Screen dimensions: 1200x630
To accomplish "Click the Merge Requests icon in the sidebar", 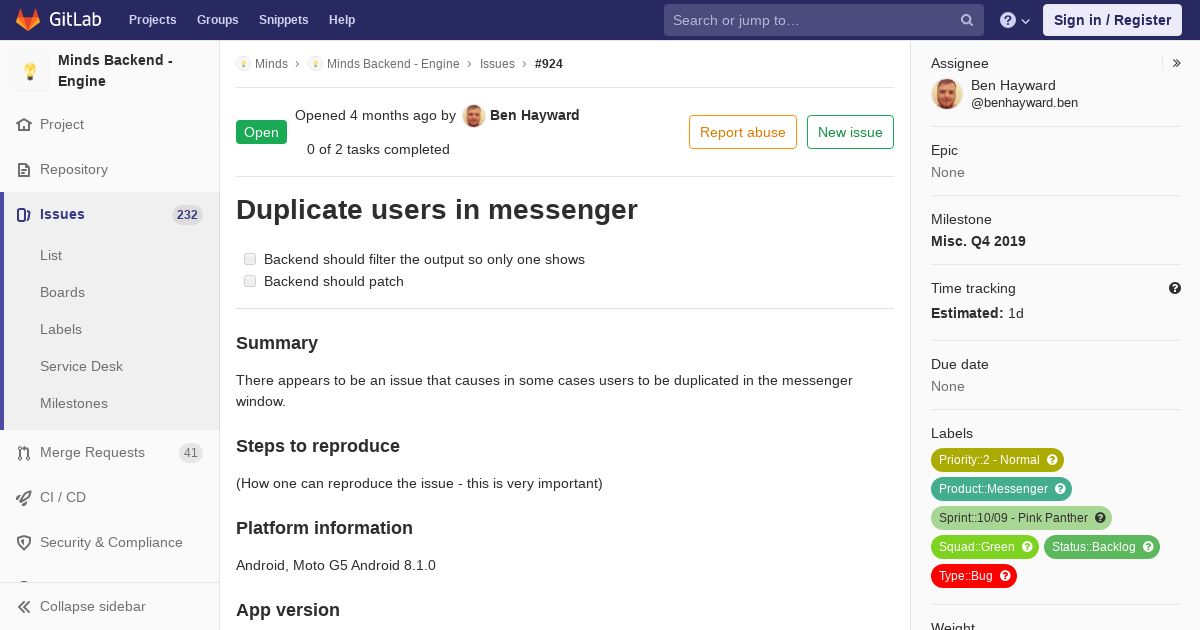I will point(24,453).
